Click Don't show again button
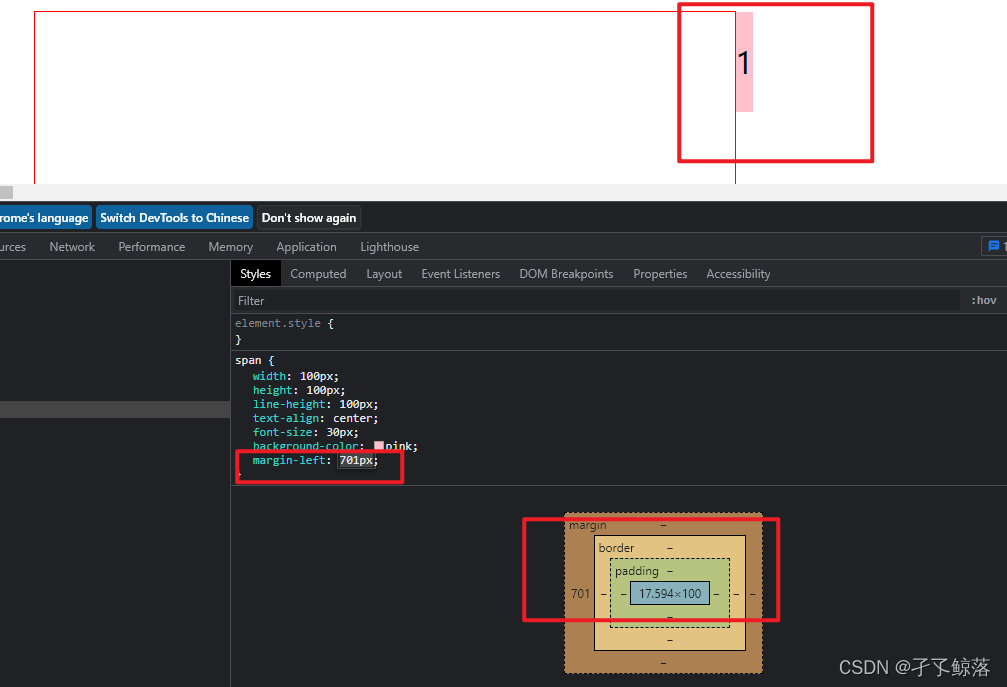 click(309, 218)
